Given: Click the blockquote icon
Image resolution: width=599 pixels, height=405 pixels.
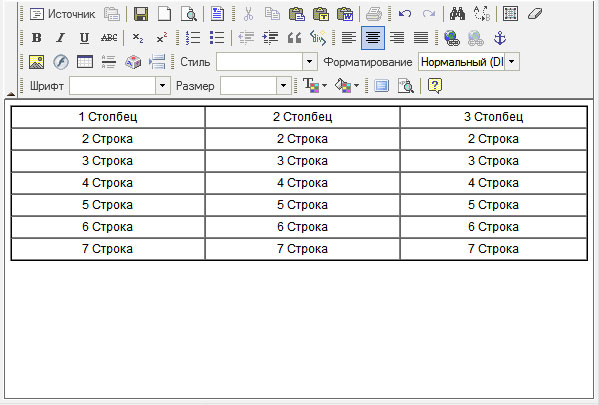Looking at the screenshot, I should (x=294, y=38).
